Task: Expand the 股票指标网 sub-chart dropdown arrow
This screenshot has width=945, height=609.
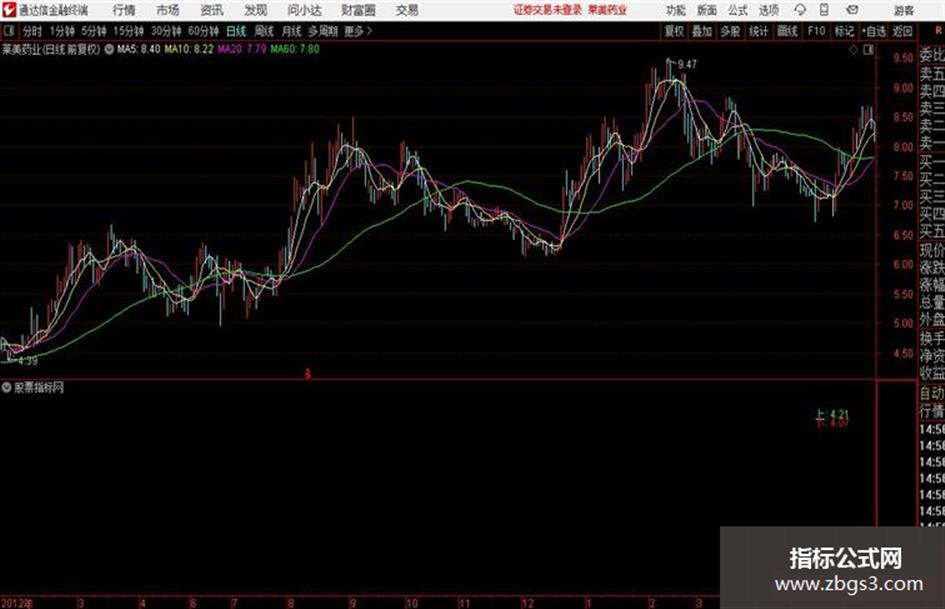Action: pos(6,387)
